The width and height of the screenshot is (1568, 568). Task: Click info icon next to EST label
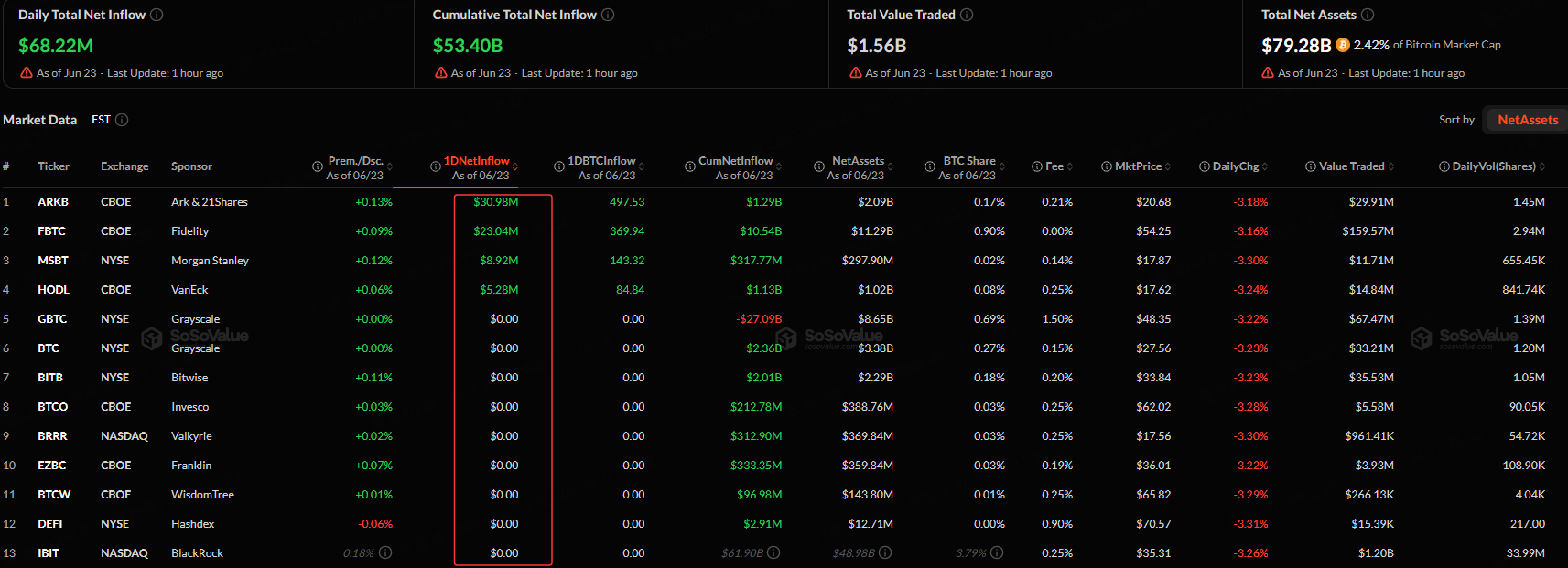tap(122, 120)
